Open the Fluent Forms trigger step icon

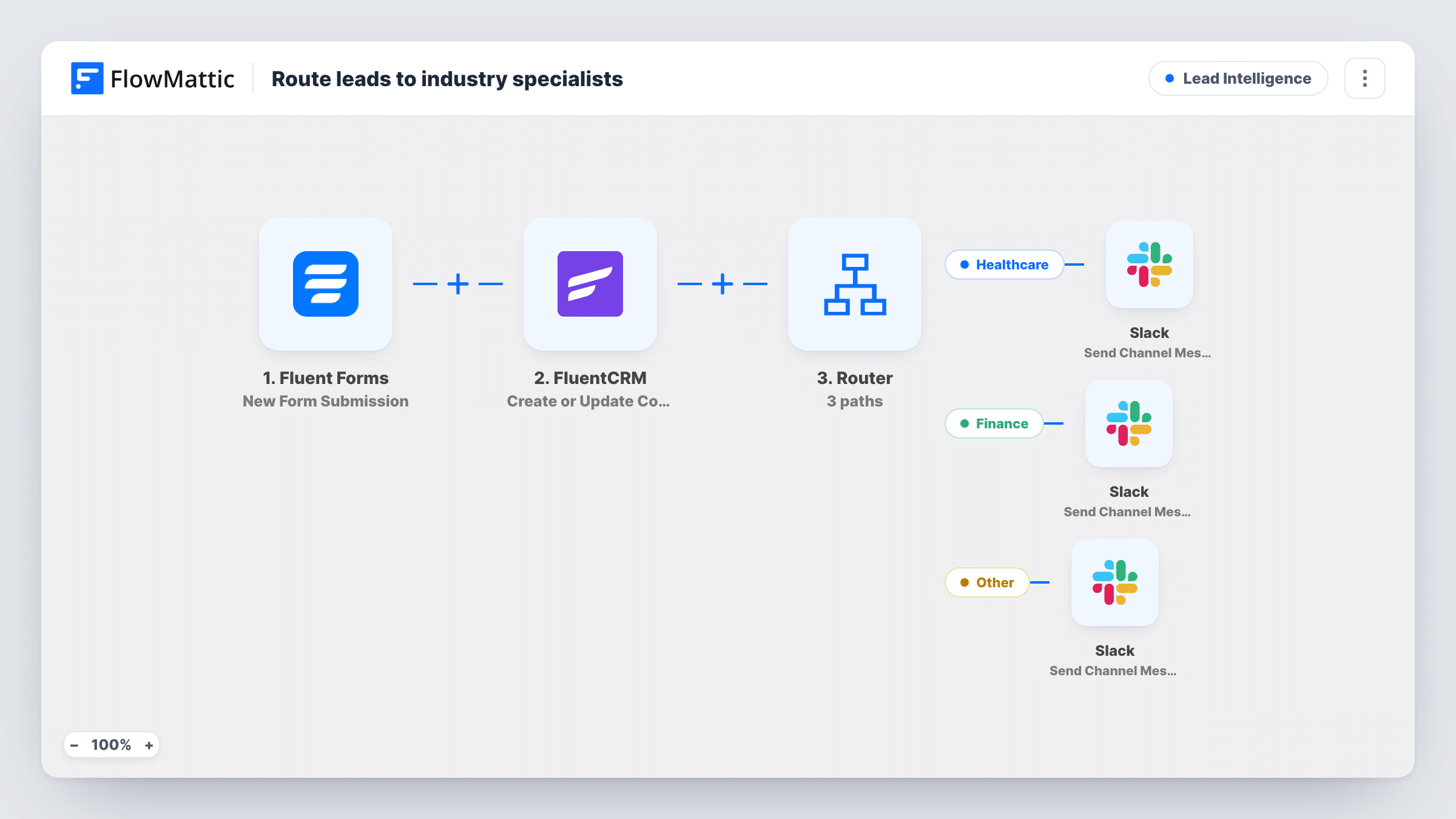pyautogui.click(x=326, y=284)
